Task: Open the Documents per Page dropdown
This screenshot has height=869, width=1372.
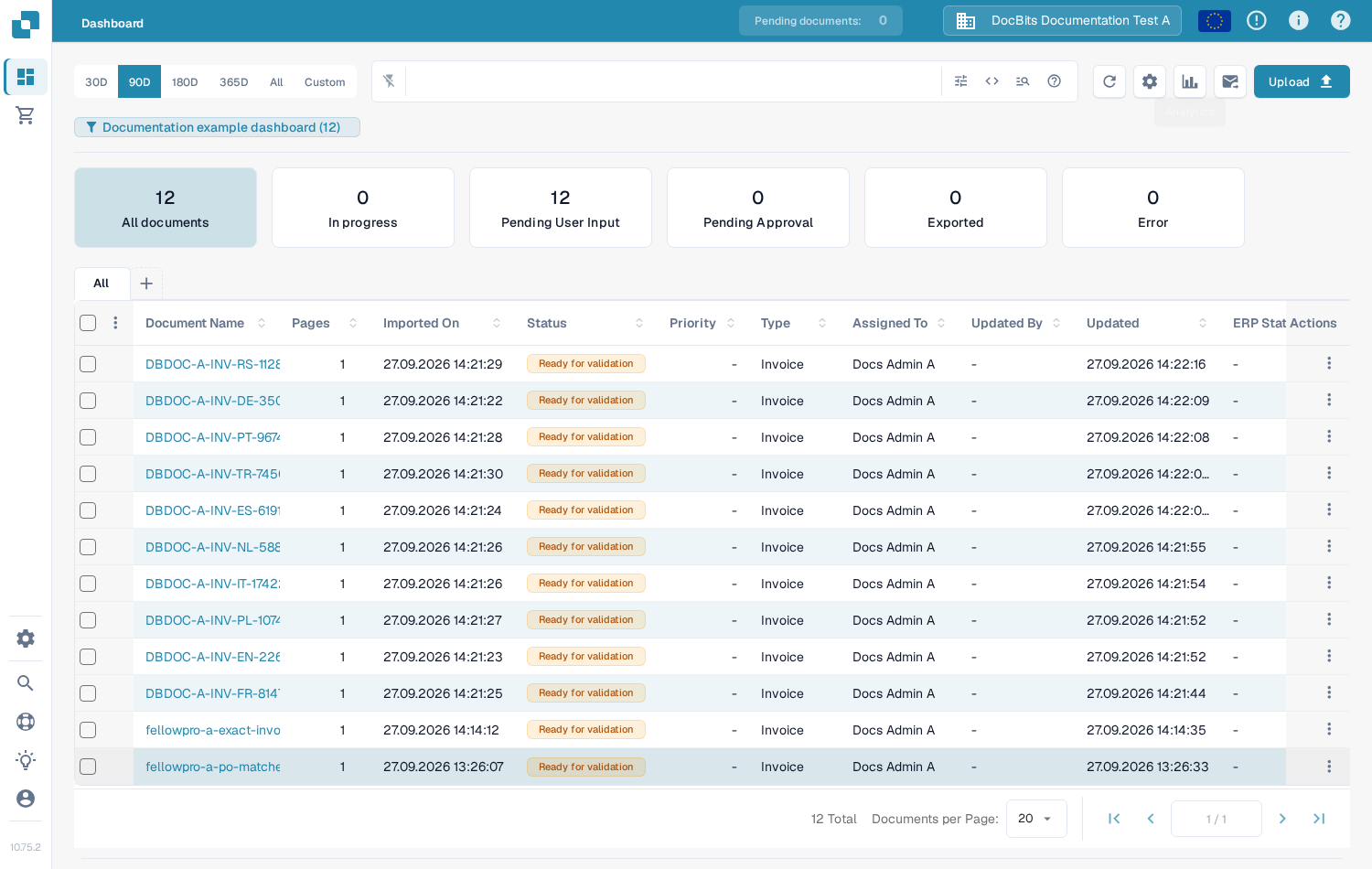Action: pos(1036,819)
